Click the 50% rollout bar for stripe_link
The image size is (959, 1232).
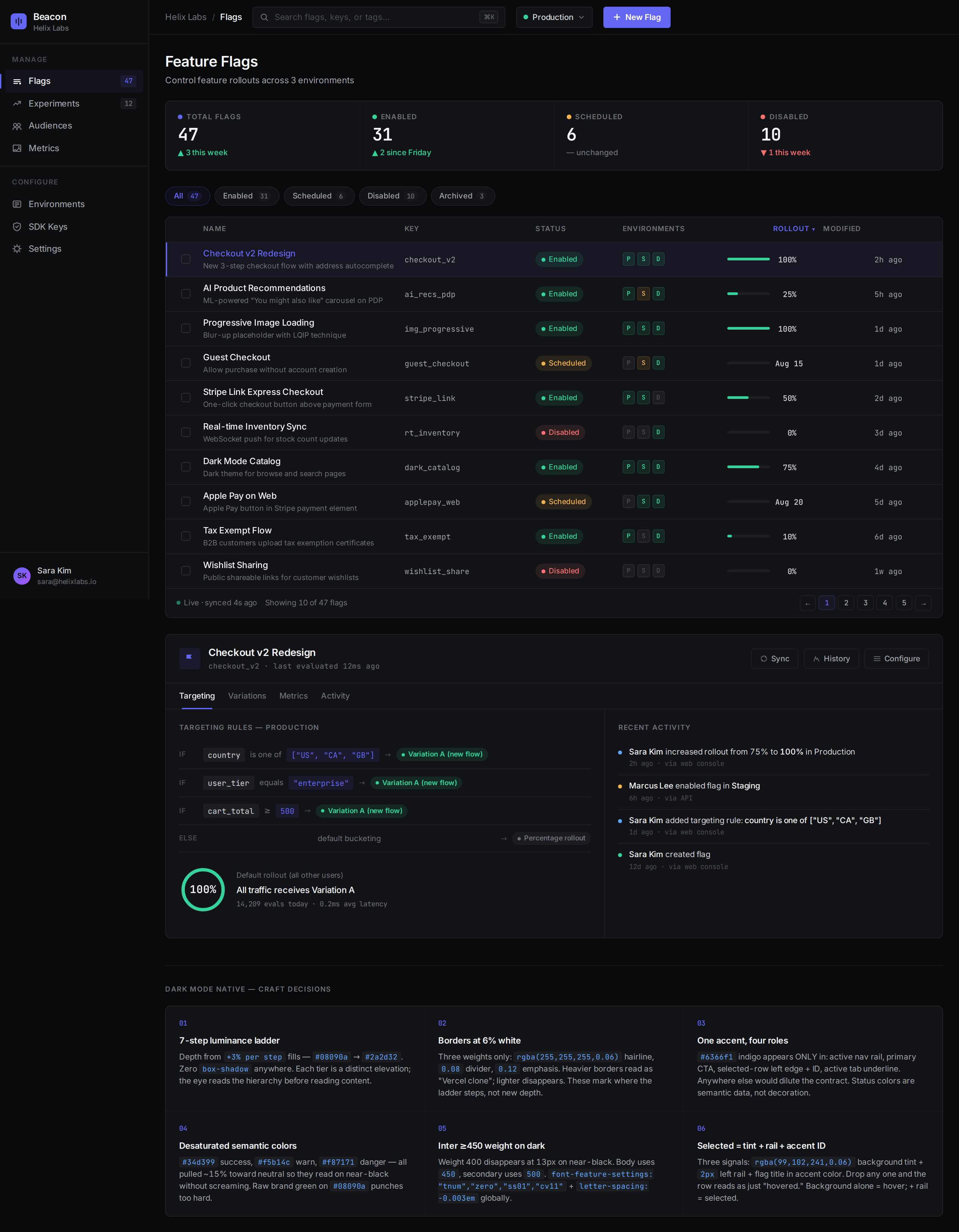coord(748,398)
